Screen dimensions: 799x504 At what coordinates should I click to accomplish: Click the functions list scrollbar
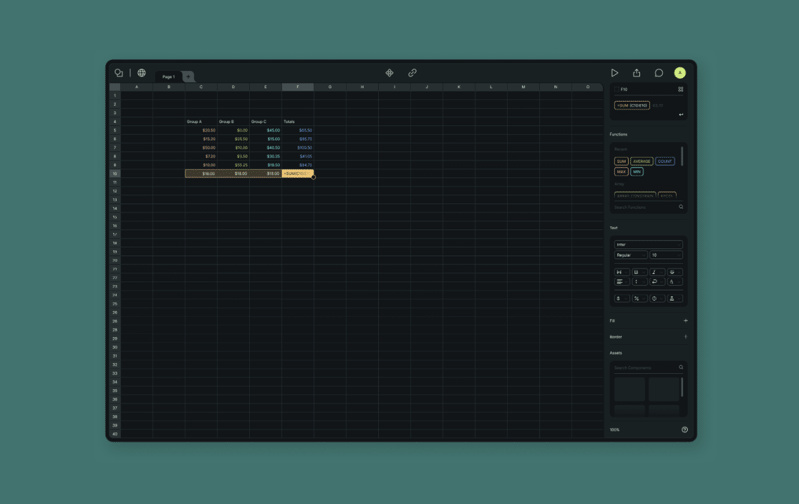tap(682, 156)
